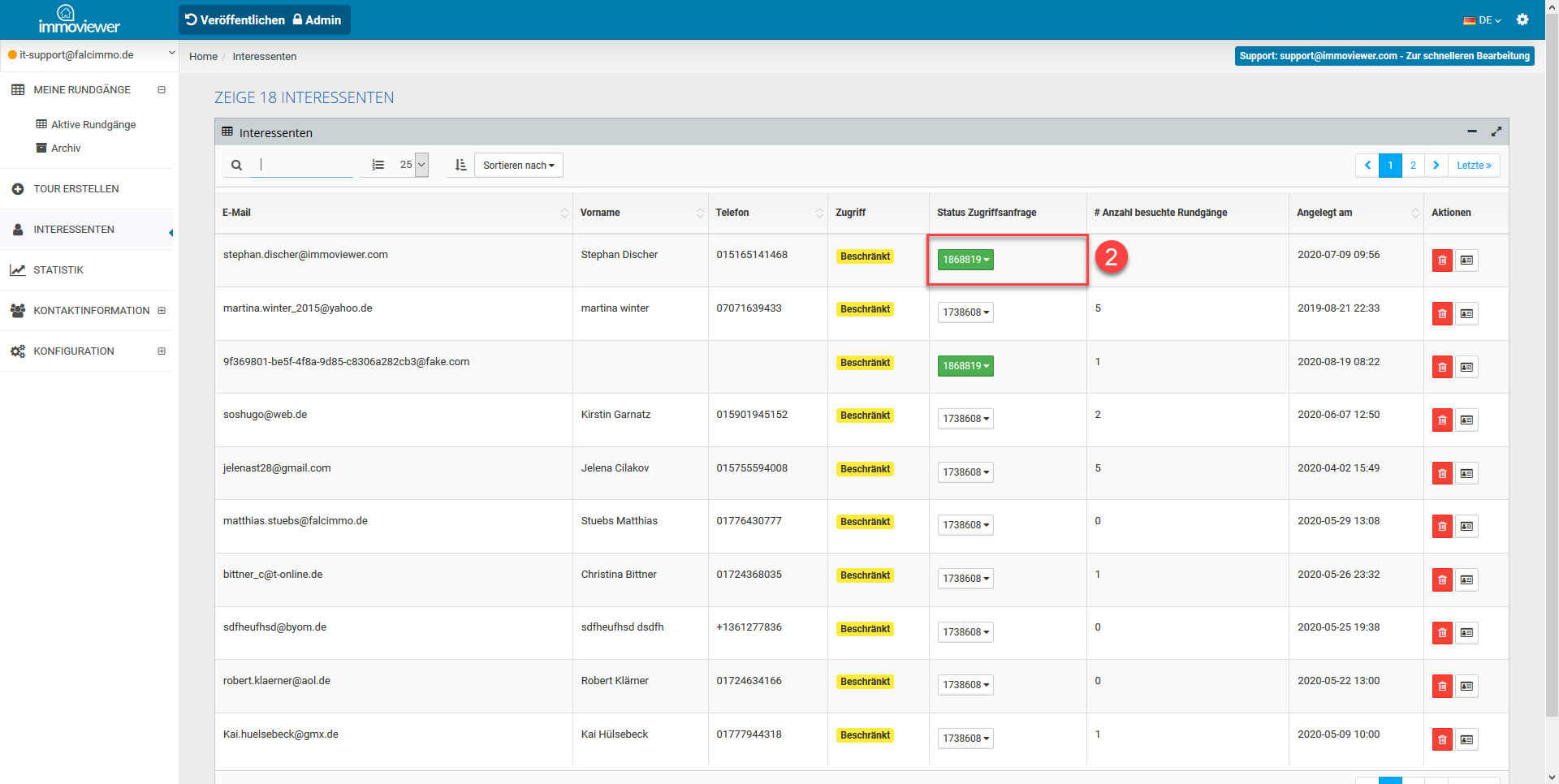Click the Veröffentlichen button
Screen dimensions: 1559x784
(x=235, y=20)
